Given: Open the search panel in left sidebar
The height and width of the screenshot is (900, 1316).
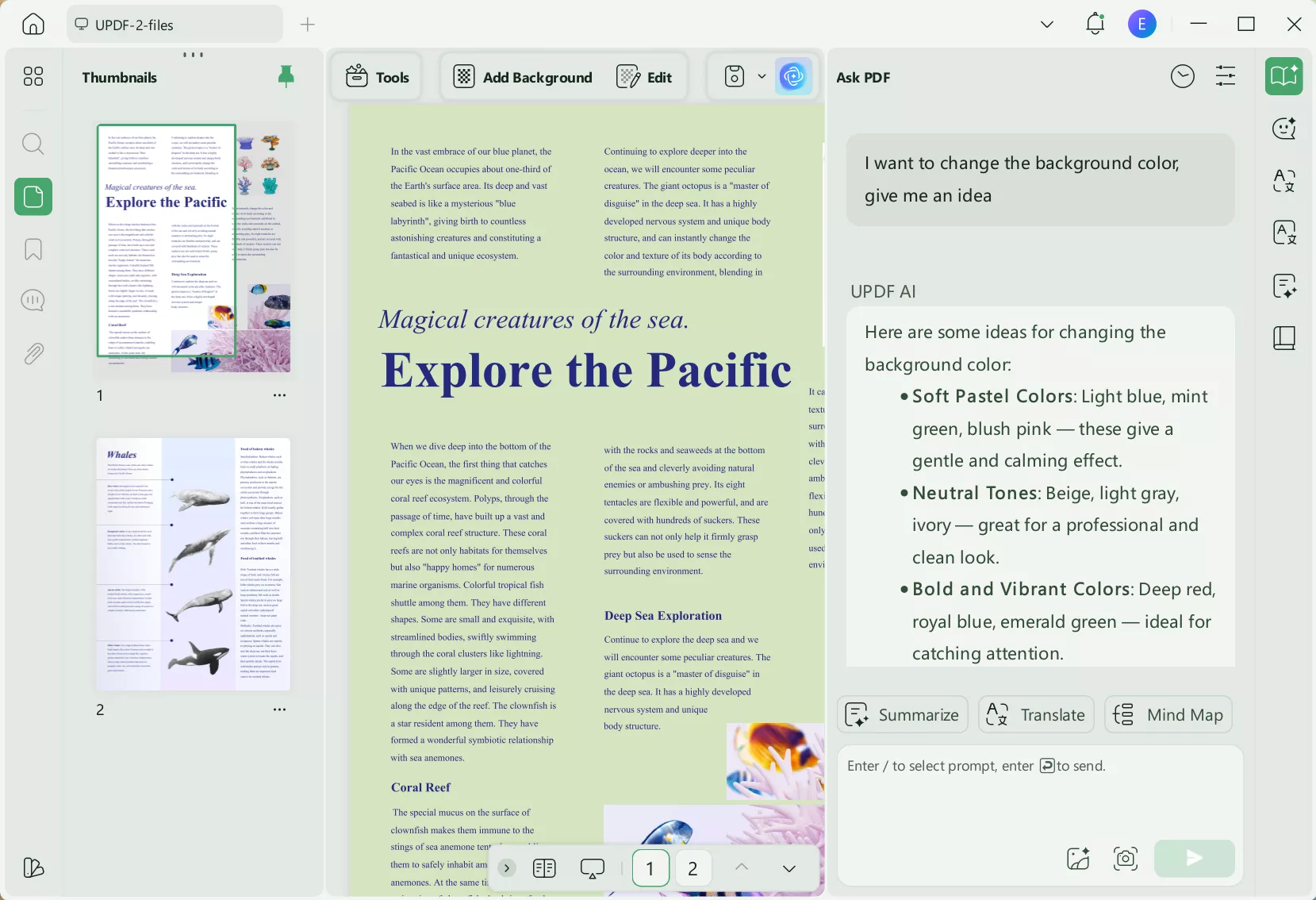Looking at the screenshot, I should point(33,144).
